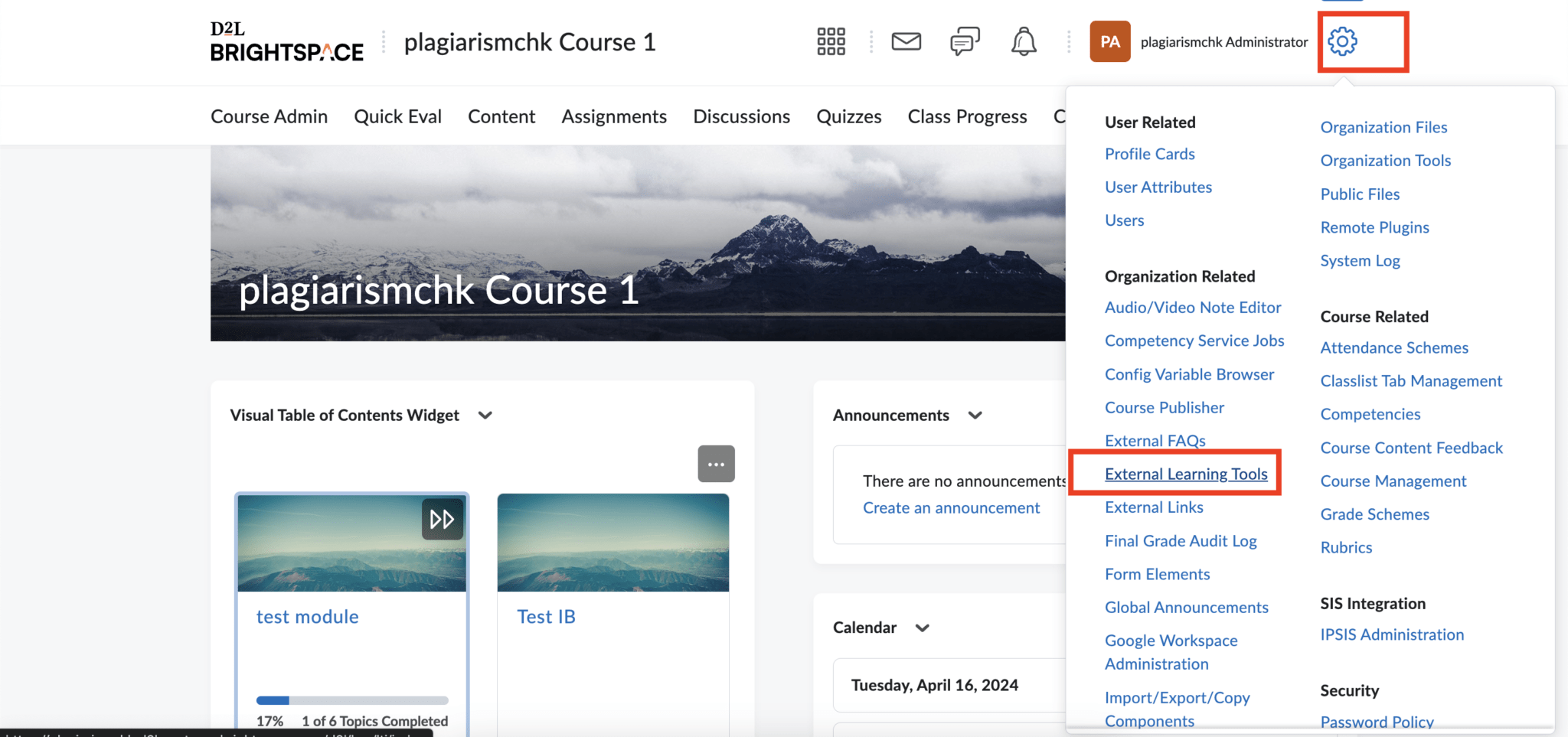The image size is (1568, 737).
Task: Click the D2L Brightspace logo
Action: coord(286,42)
